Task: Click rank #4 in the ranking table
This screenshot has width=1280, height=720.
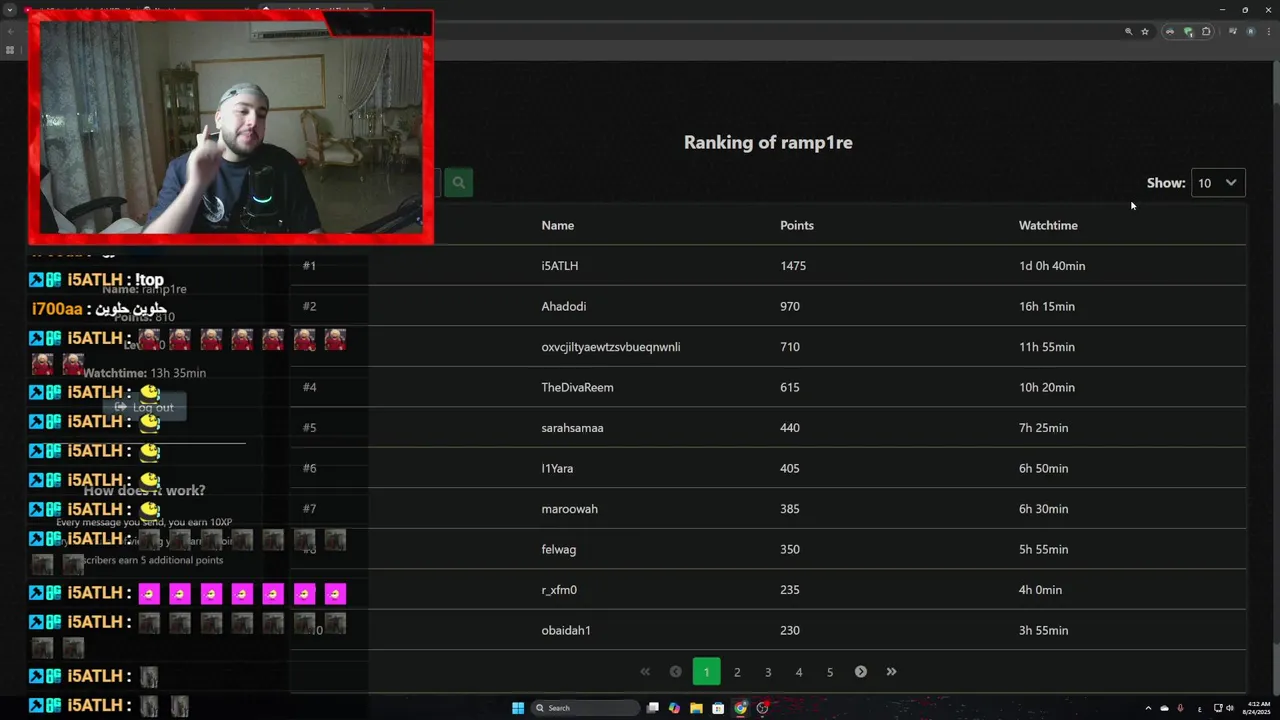Action: click(x=310, y=387)
